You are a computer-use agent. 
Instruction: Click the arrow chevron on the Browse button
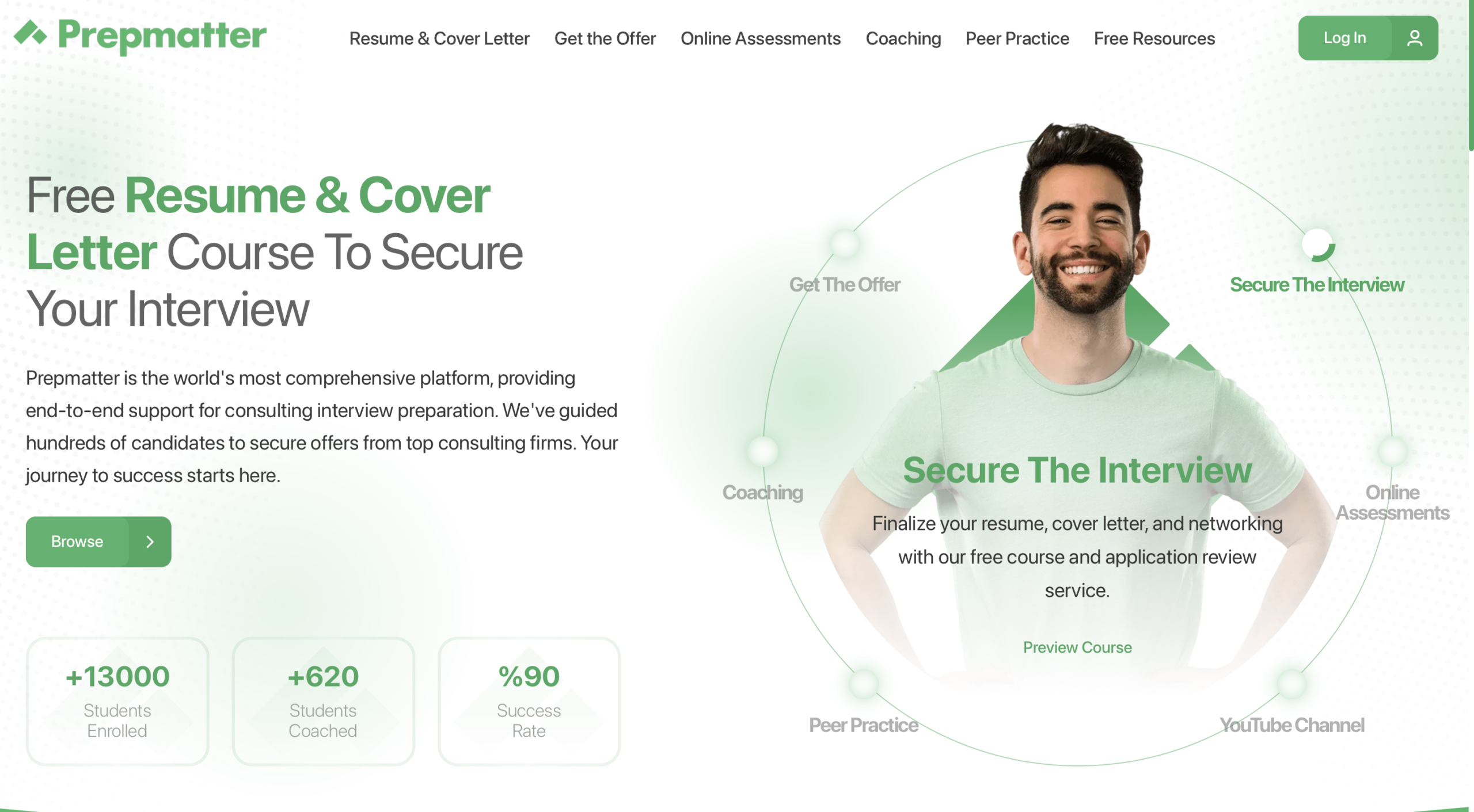click(150, 542)
